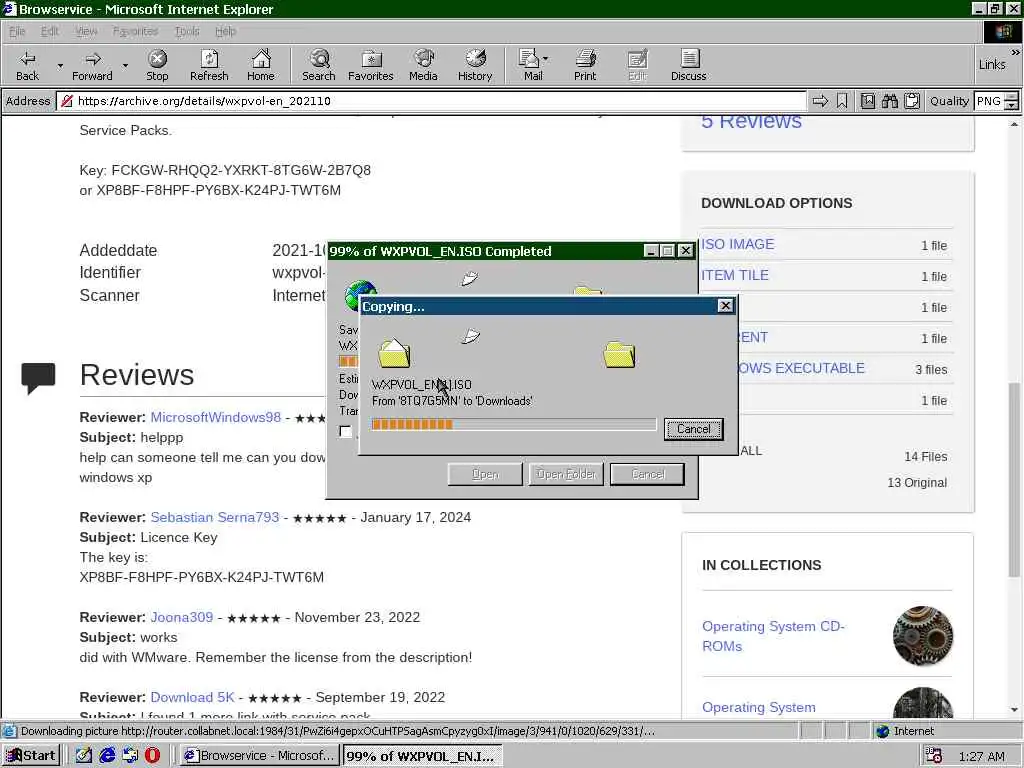Launch Opera from quick launch
This screenshot has width=1024, height=768.
point(152,756)
